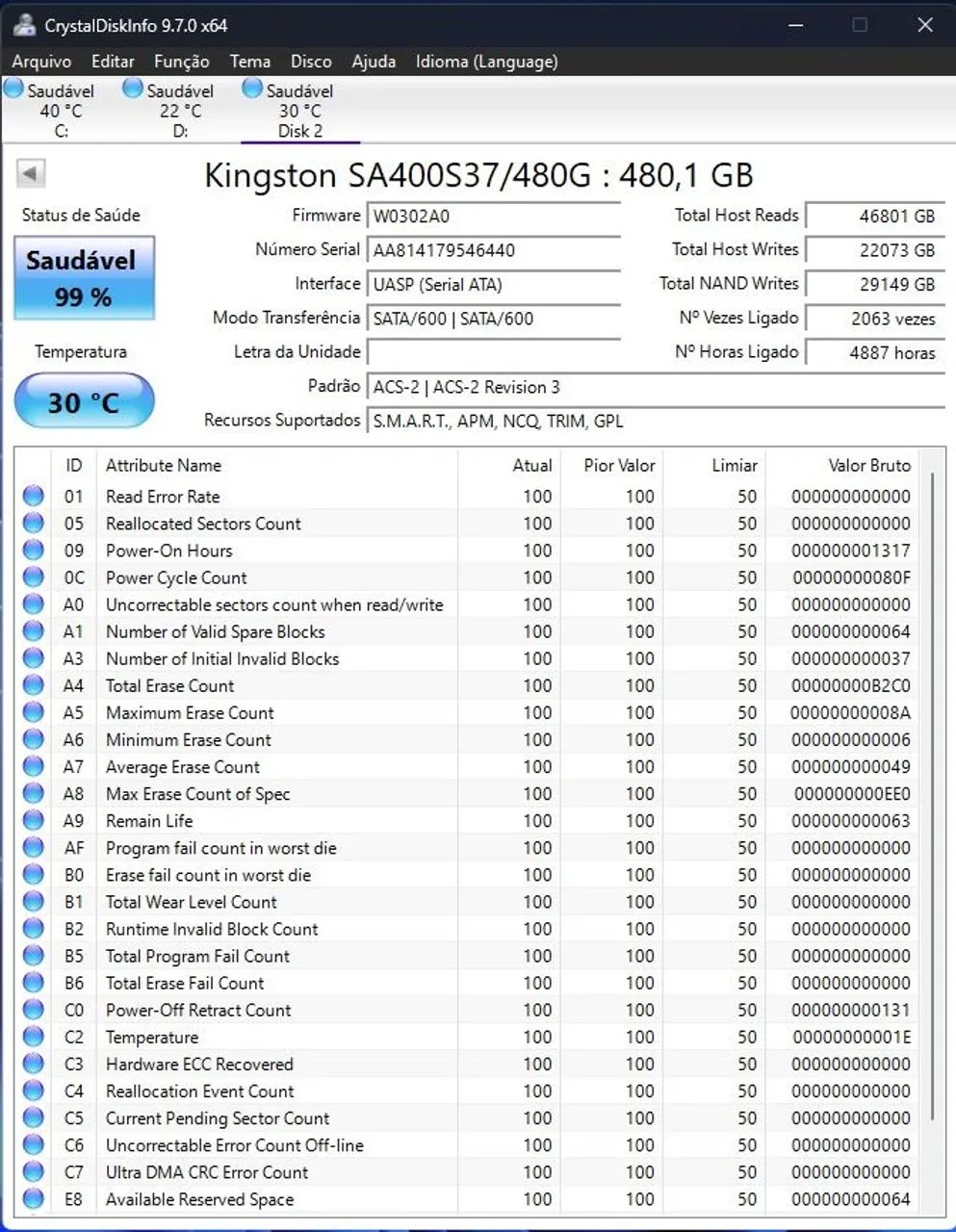Click status circle for Program fail count in worst die
This screenshot has width=956, height=1232.
click(34, 848)
